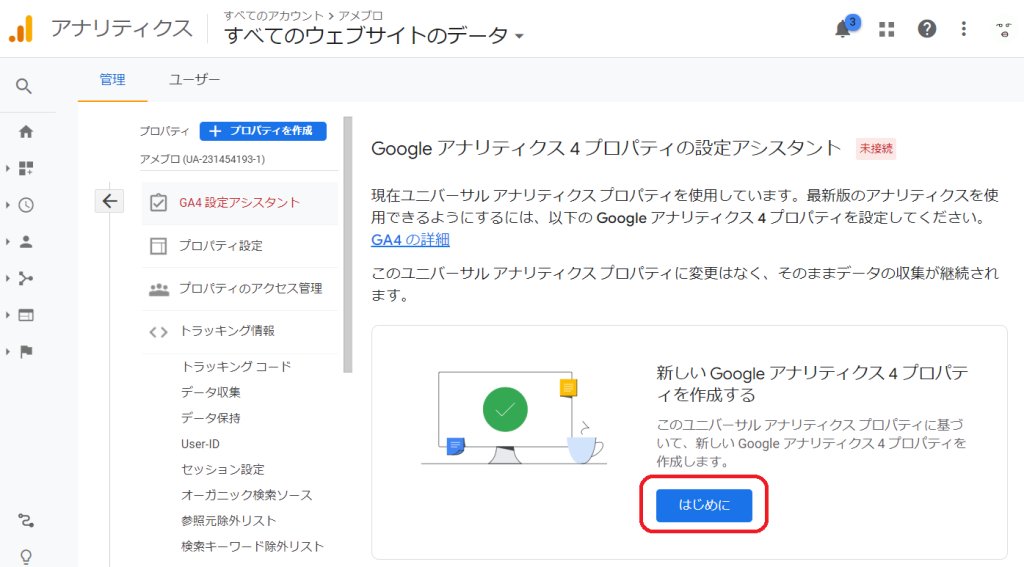This screenshot has height=567, width=1024.
Task: Open the GA4 の詳細 link
Action: point(410,239)
